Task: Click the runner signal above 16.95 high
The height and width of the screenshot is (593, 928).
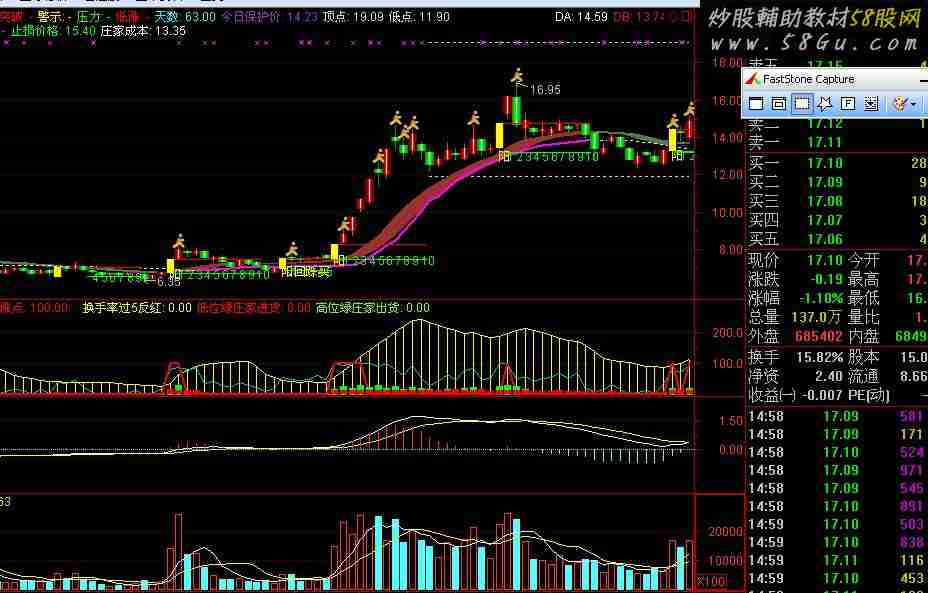Action: point(518,75)
